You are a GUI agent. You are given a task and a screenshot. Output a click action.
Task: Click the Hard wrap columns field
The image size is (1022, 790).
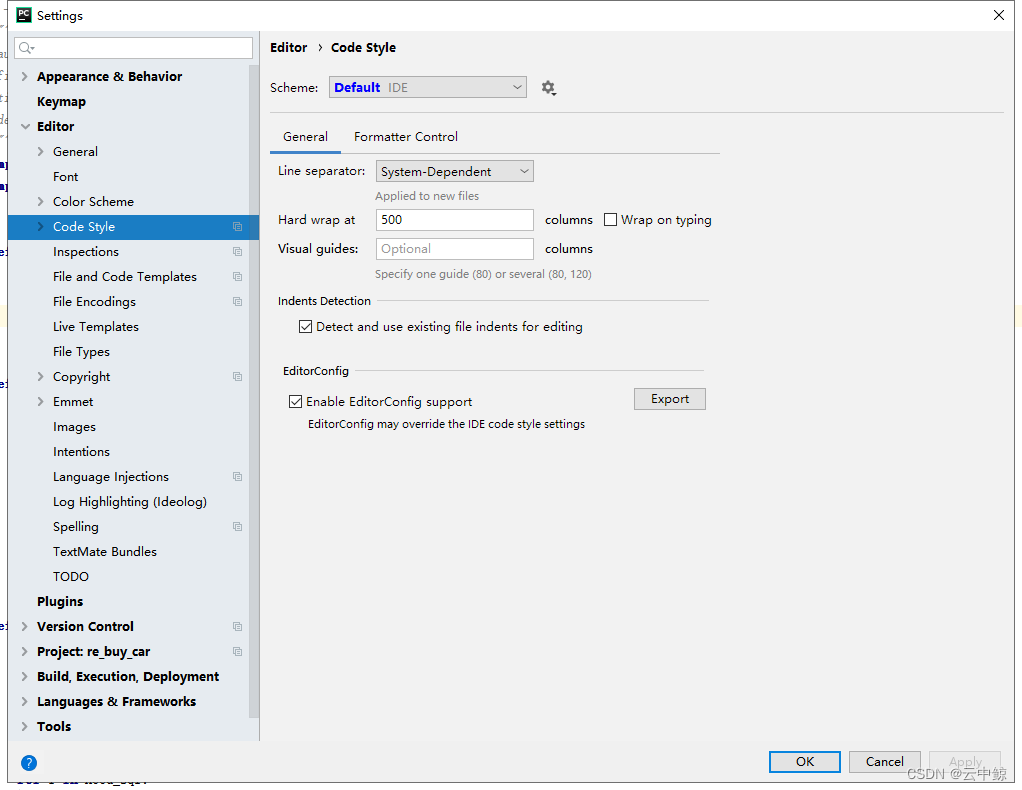click(x=454, y=219)
